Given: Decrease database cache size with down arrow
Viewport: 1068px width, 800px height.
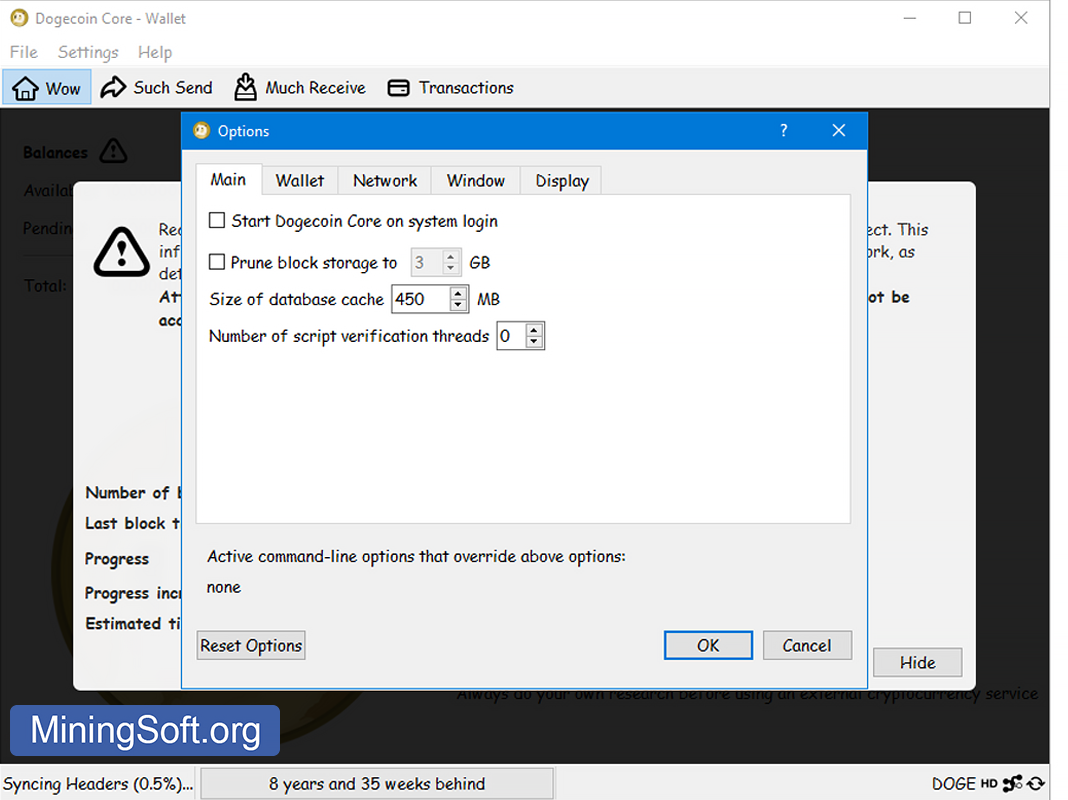Looking at the screenshot, I should (458, 305).
